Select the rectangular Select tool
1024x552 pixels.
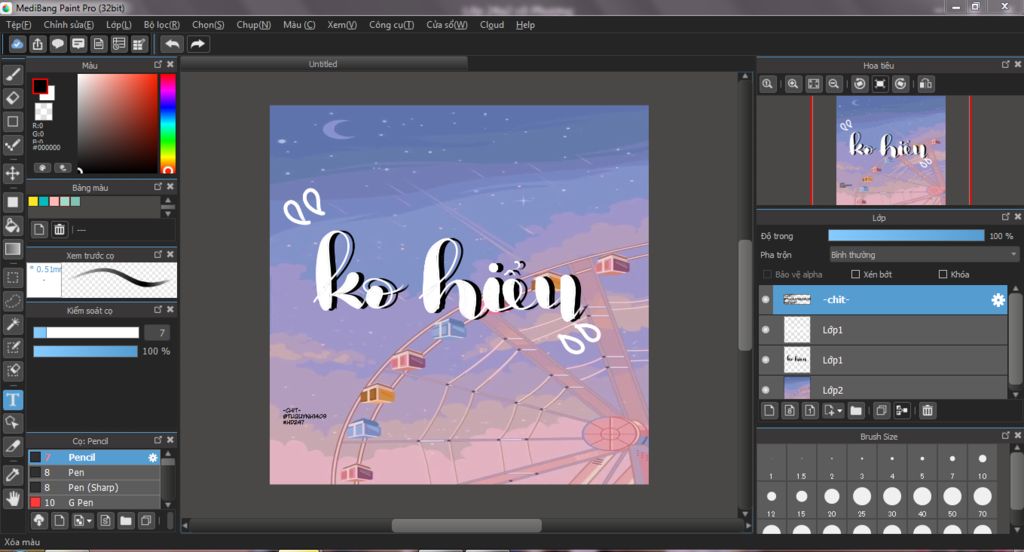tap(12, 277)
